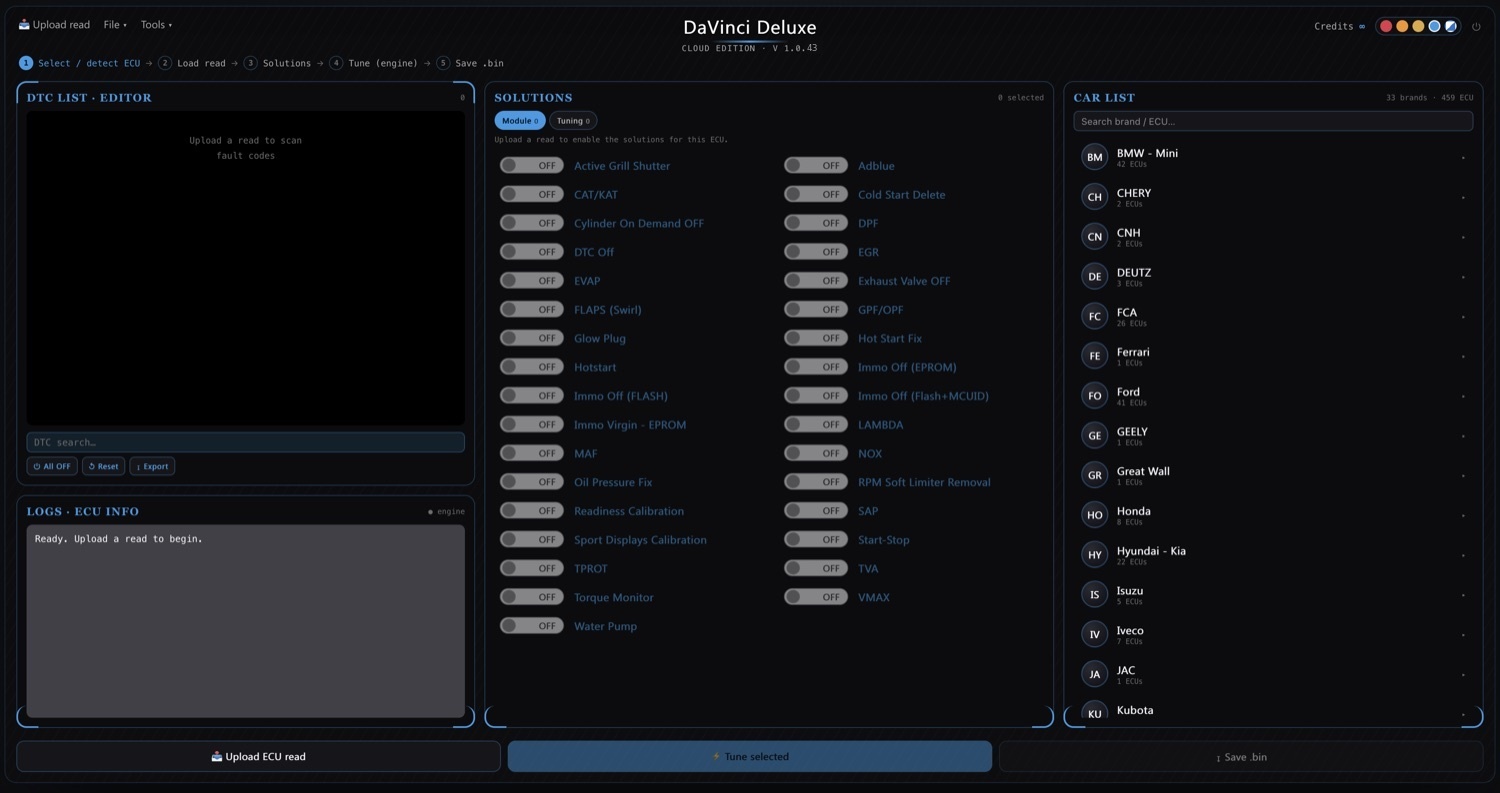The image size is (1500, 793).
Task: Click the GR avatar for Great Wall
Action: (x=1095, y=475)
